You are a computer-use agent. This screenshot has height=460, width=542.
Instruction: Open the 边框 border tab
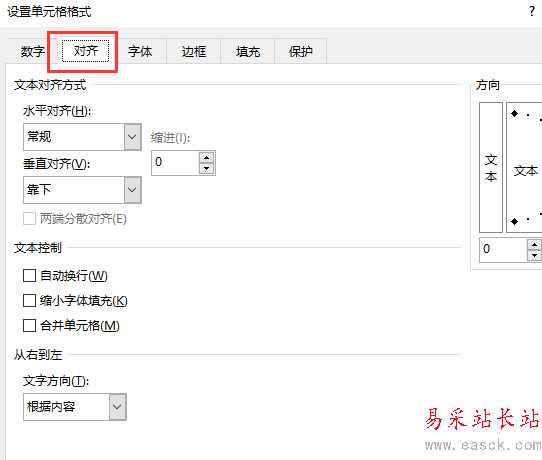(194, 51)
